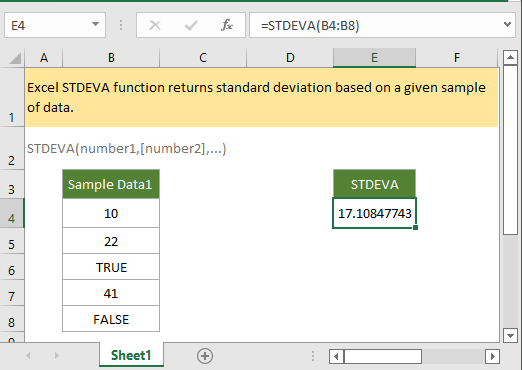The height and width of the screenshot is (370, 522).
Task: Expand the formula bar with chevron
Action: [x=507, y=24]
